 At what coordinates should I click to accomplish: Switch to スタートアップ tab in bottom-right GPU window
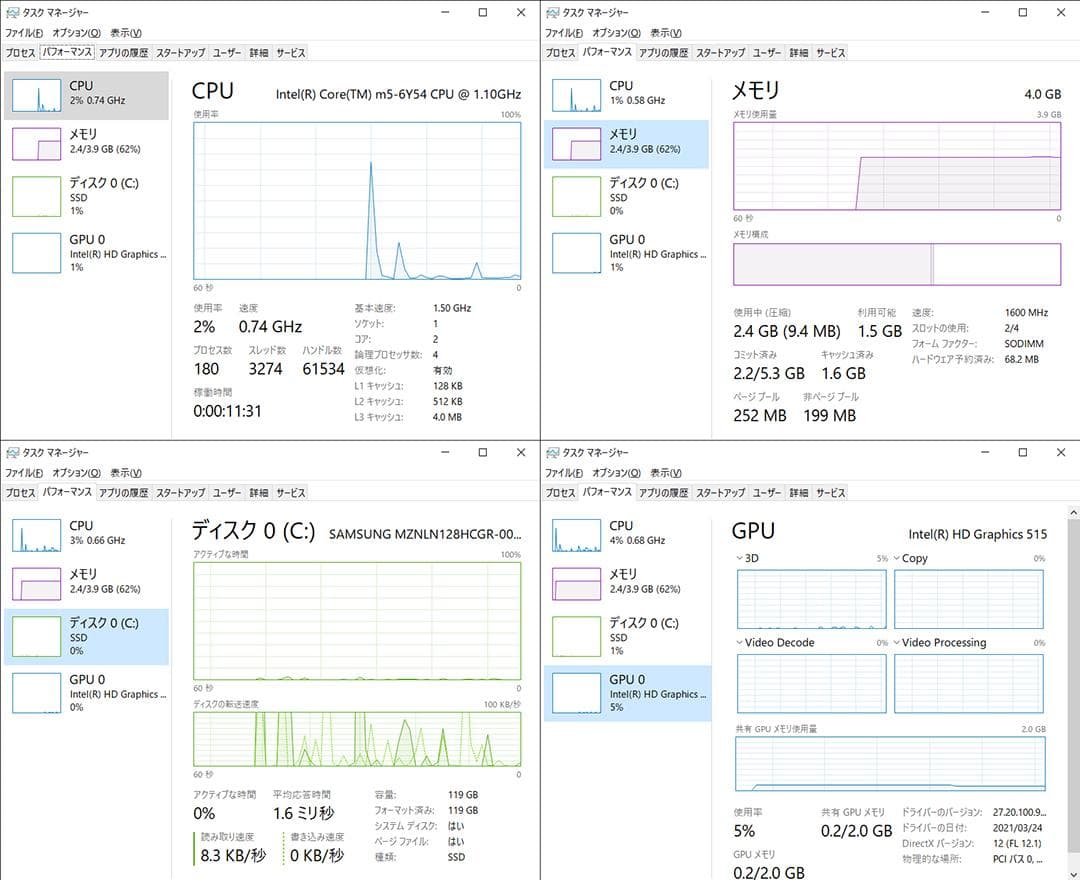pos(720,492)
